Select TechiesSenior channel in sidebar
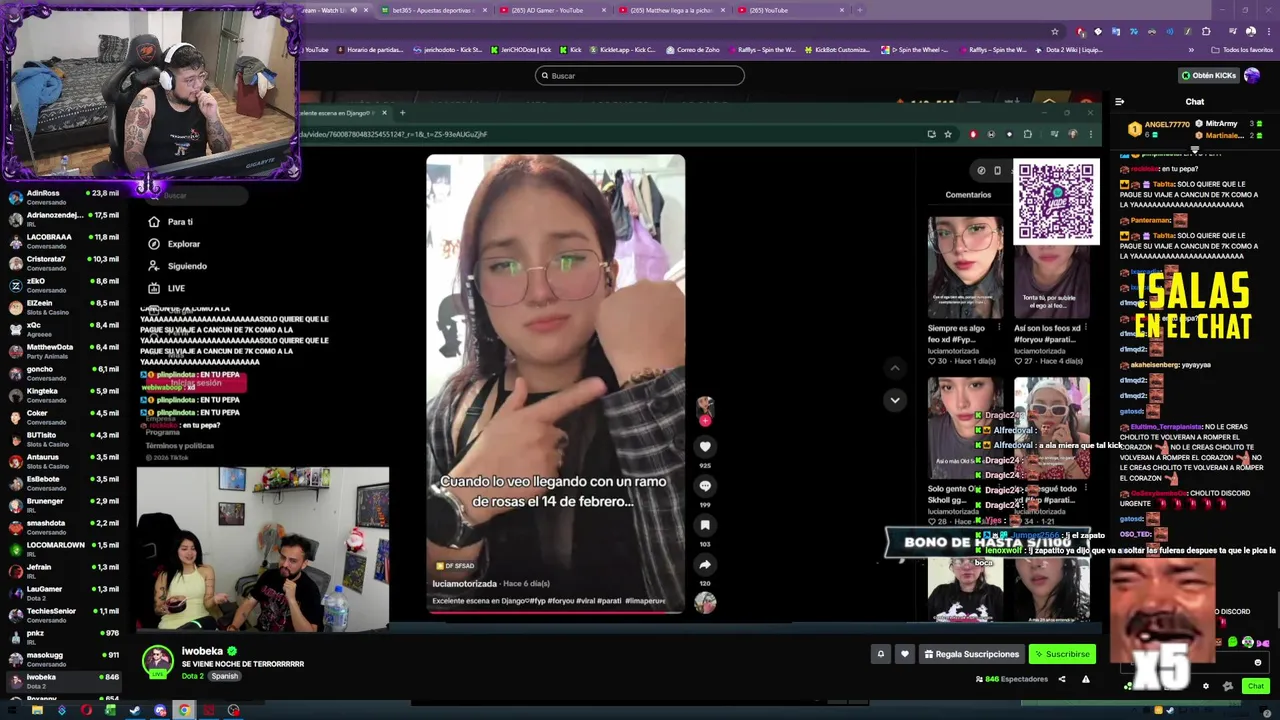The width and height of the screenshot is (1280, 720). tap(62, 615)
